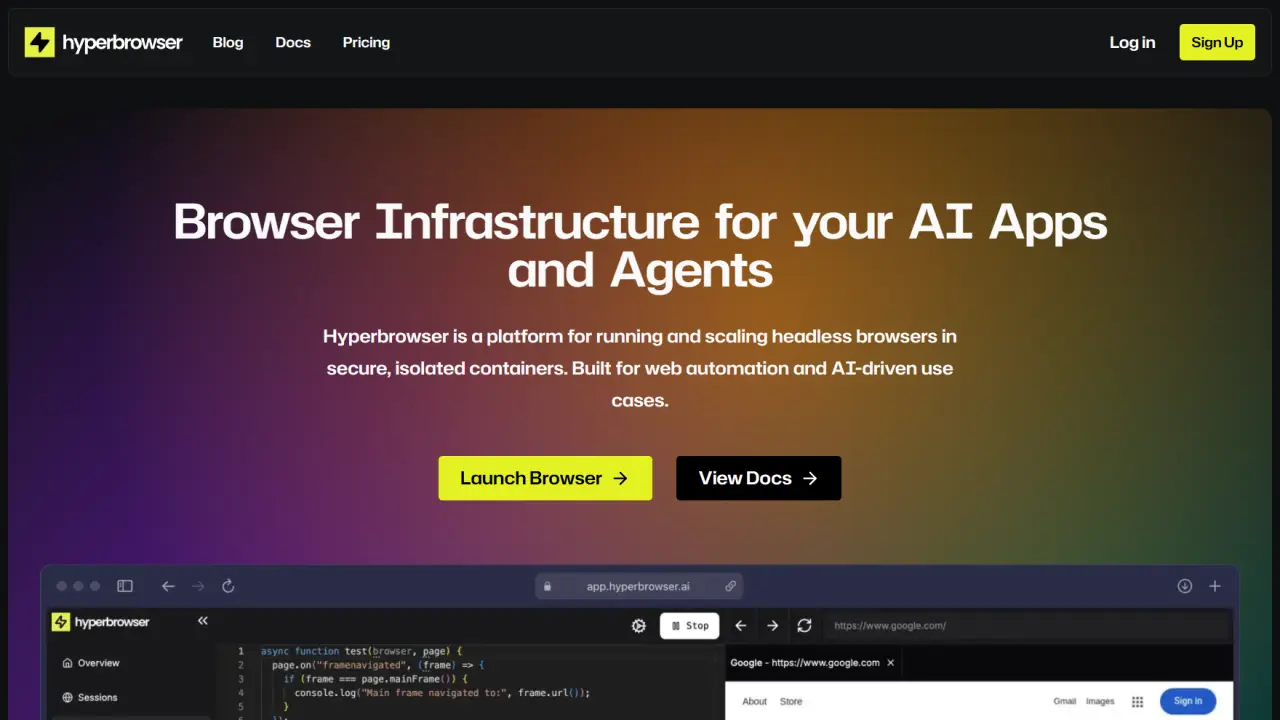Click the Sign Up button
Screen dimensions: 1280x720
(x=1217, y=42)
